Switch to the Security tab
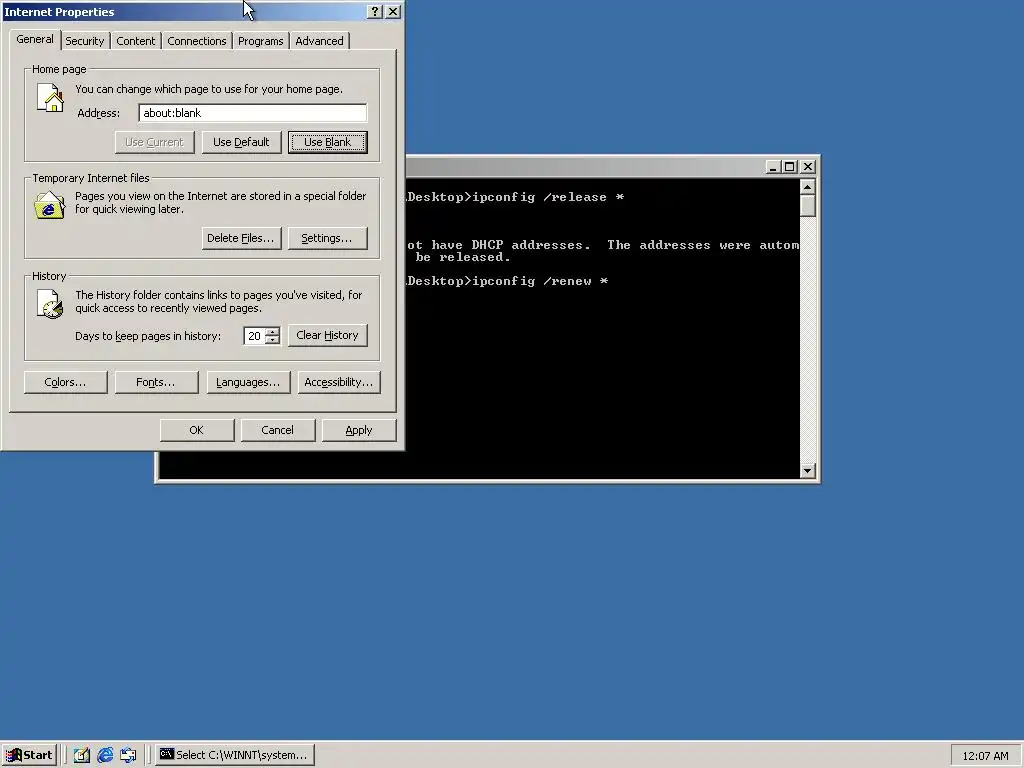The image size is (1024, 768). pos(85,41)
